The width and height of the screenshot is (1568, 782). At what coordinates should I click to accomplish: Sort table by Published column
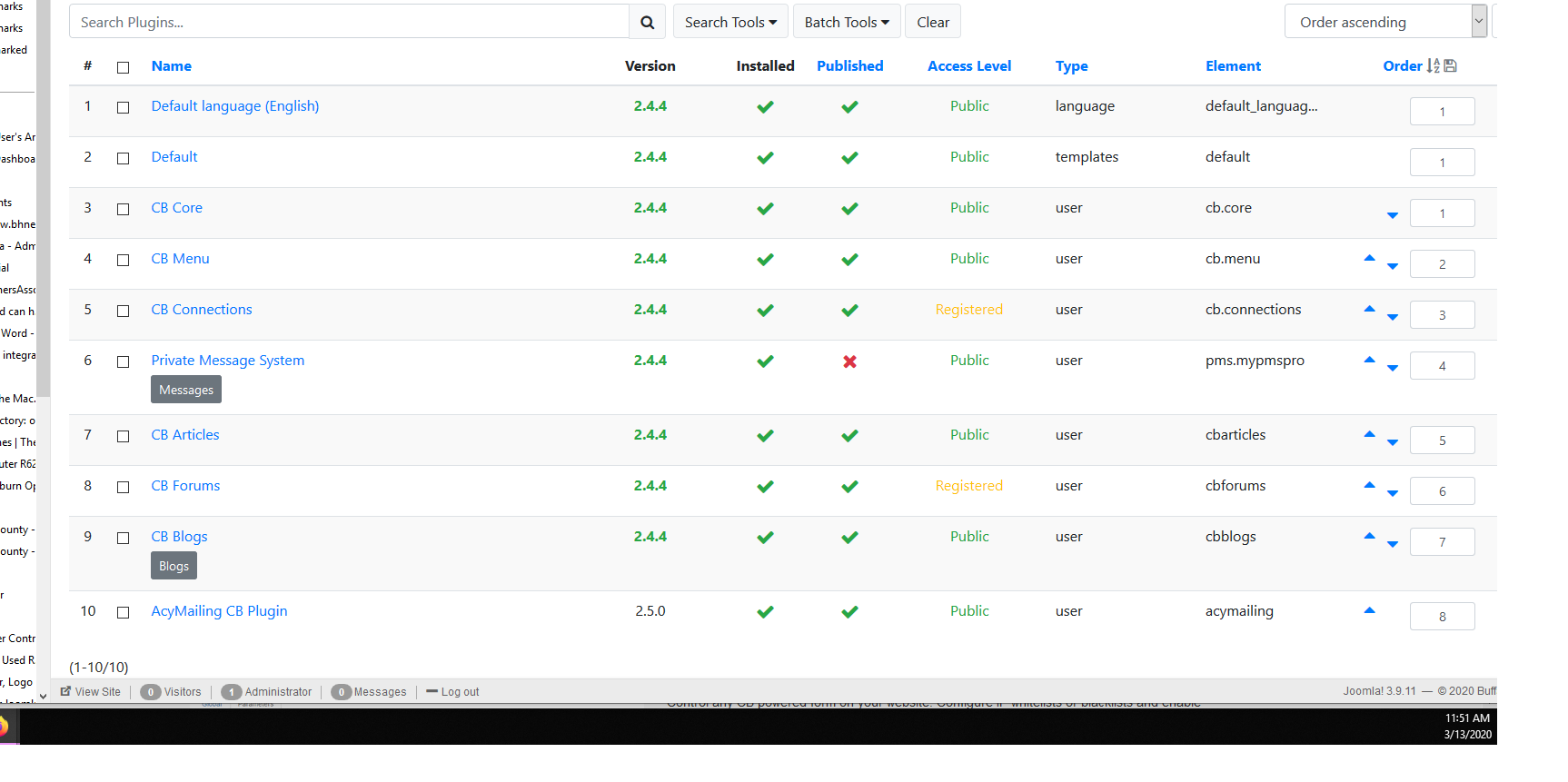coord(849,65)
